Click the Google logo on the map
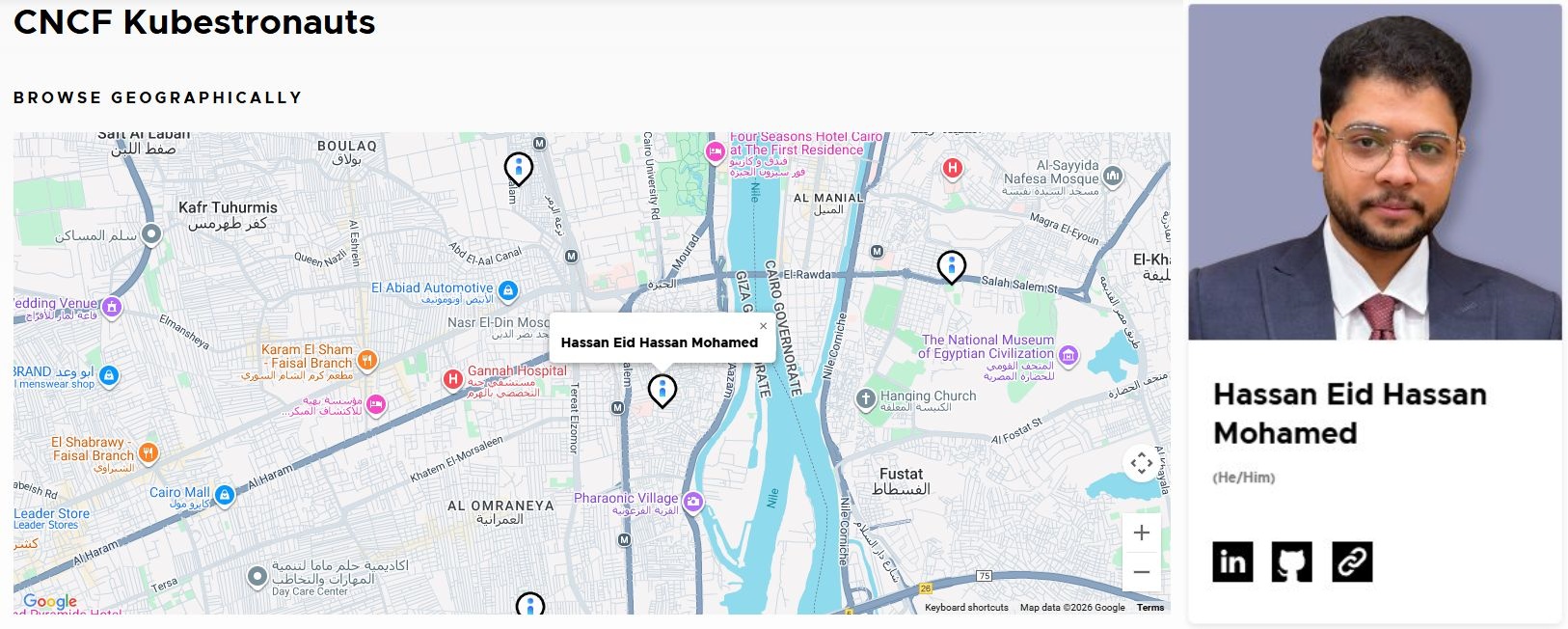 tap(50, 601)
